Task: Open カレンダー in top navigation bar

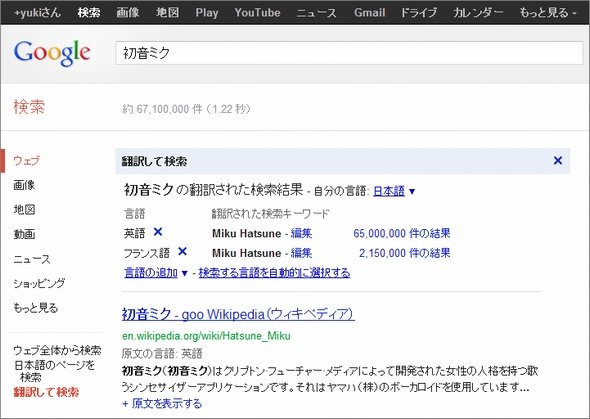Action: tap(478, 13)
